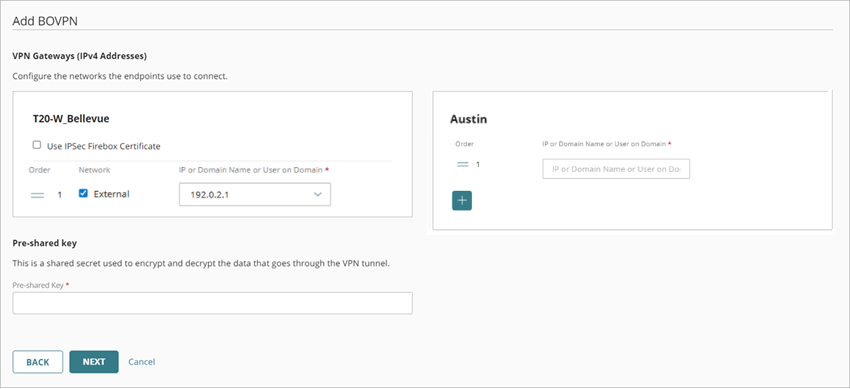Enable Use IPSec Firebox Certificate checkbox
The height and width of the screenshot is (389, 850).
pos(37,145)
